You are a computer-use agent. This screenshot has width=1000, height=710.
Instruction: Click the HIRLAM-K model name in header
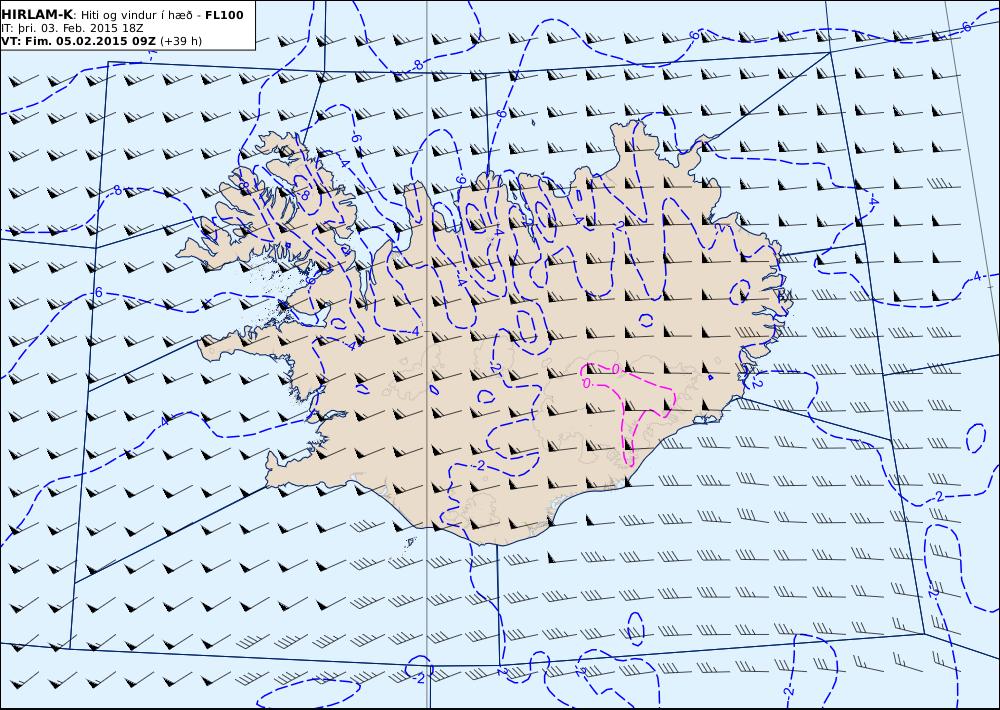[37, 15]
